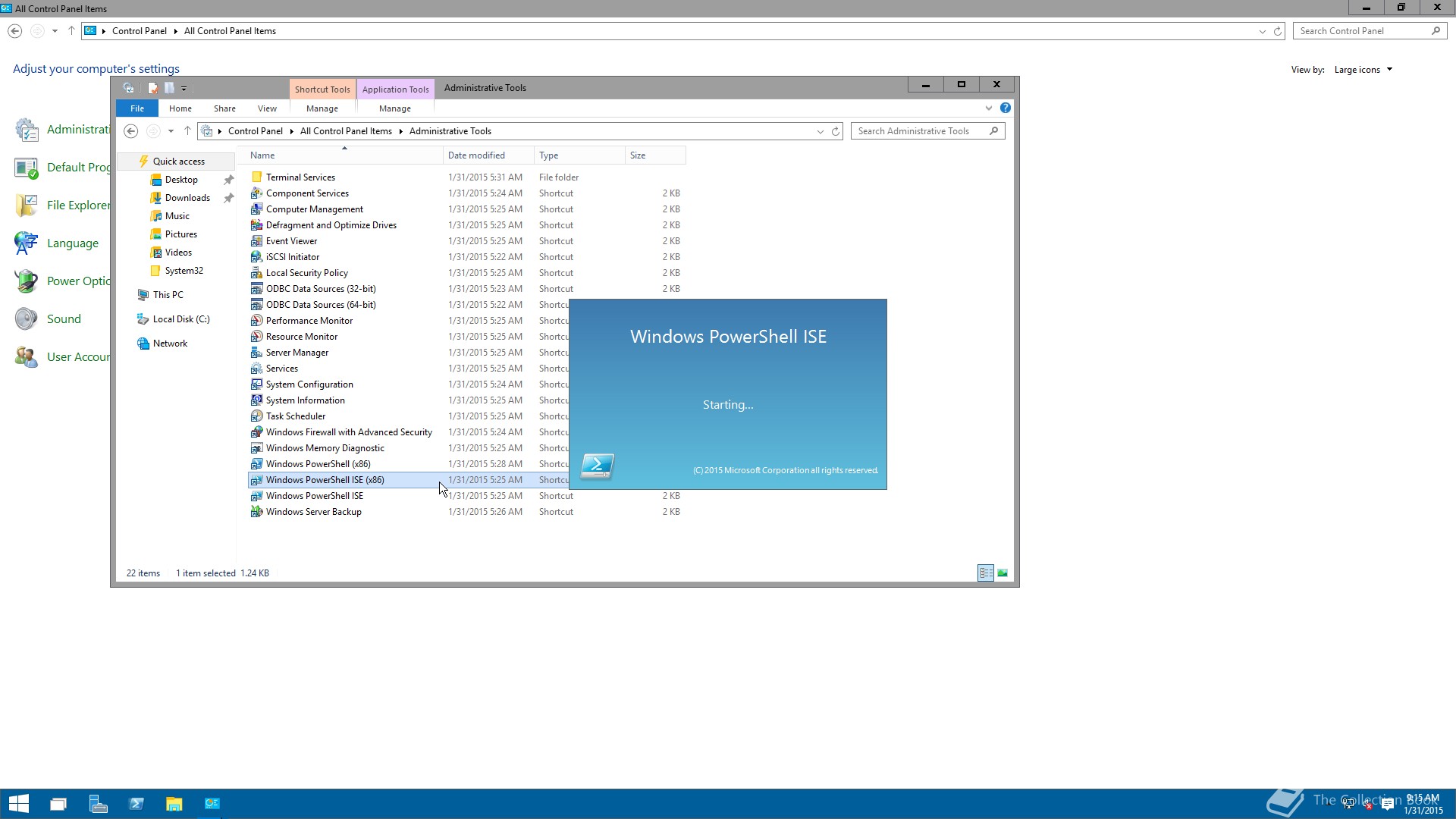Select Network in the navigation pane
This screenshot has width=1456, height=819.
click(170, 344)
